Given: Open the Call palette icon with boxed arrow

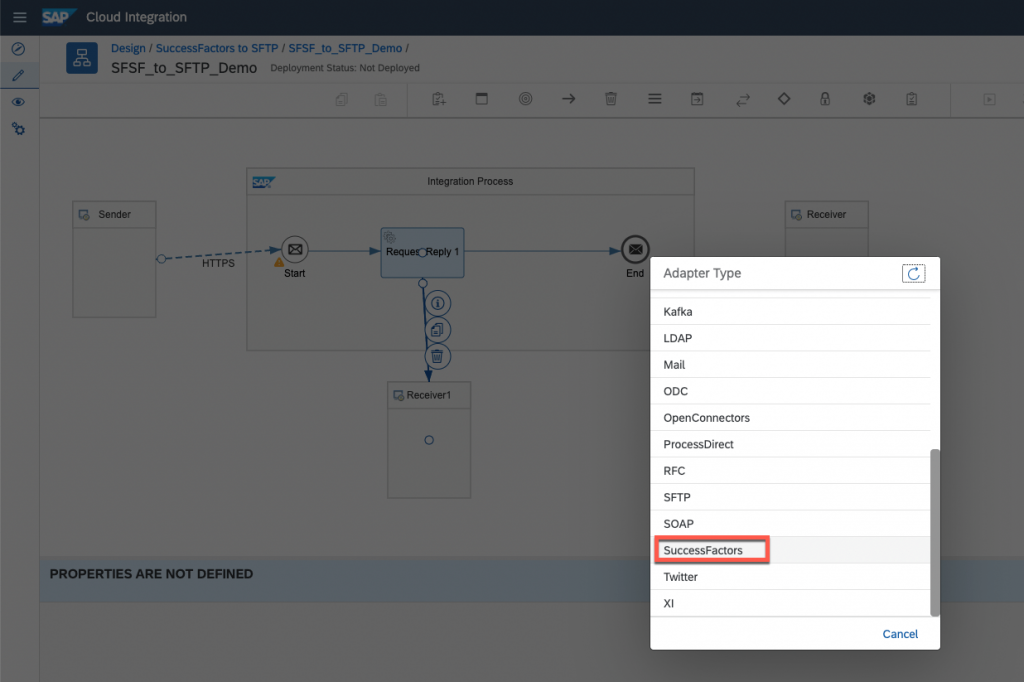Looking at the screenshot, I should 697,99.
